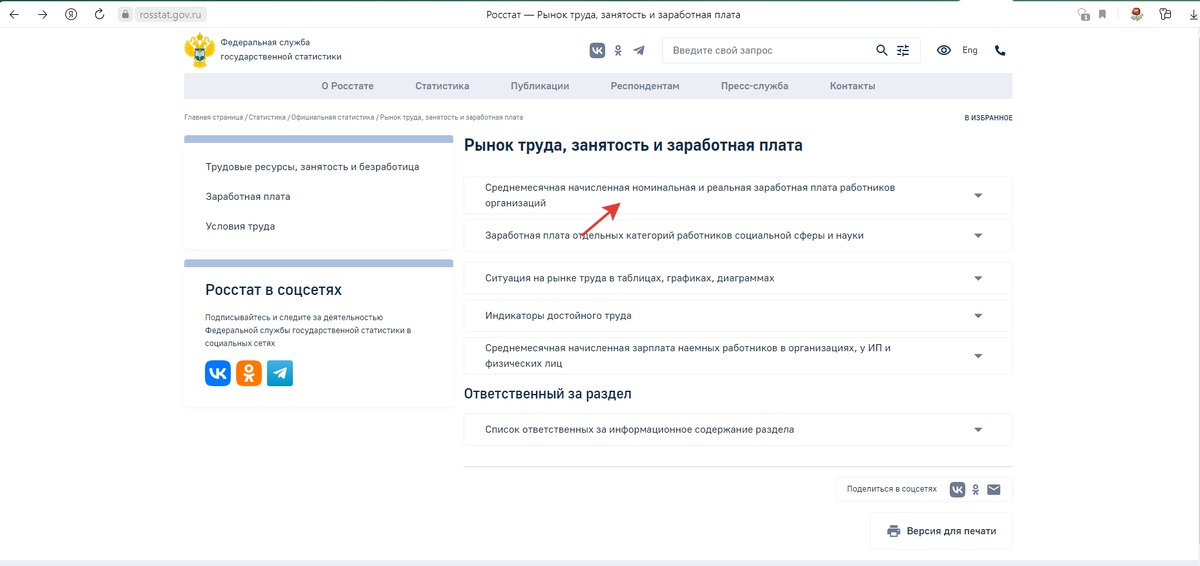This screenshot has height=566, width=1200.
Task: Share via VK icon next to Поделиться в соцсетях
Action: tap(957, 489)
